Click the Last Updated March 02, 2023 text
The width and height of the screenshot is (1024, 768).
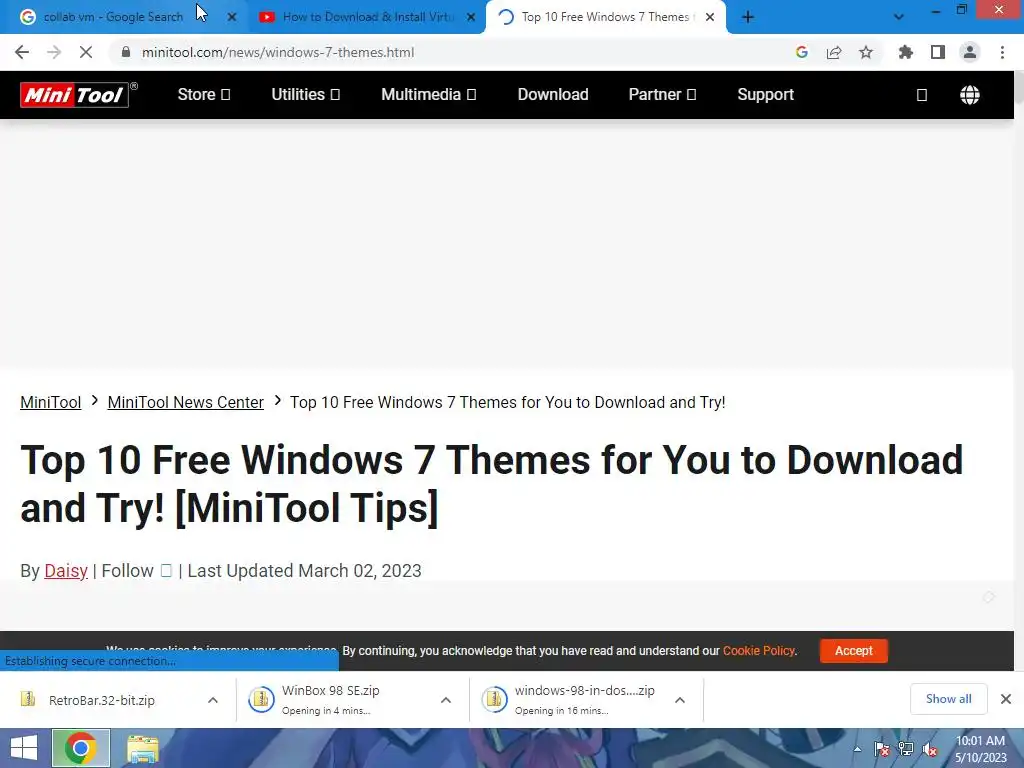tap(304, 571)
